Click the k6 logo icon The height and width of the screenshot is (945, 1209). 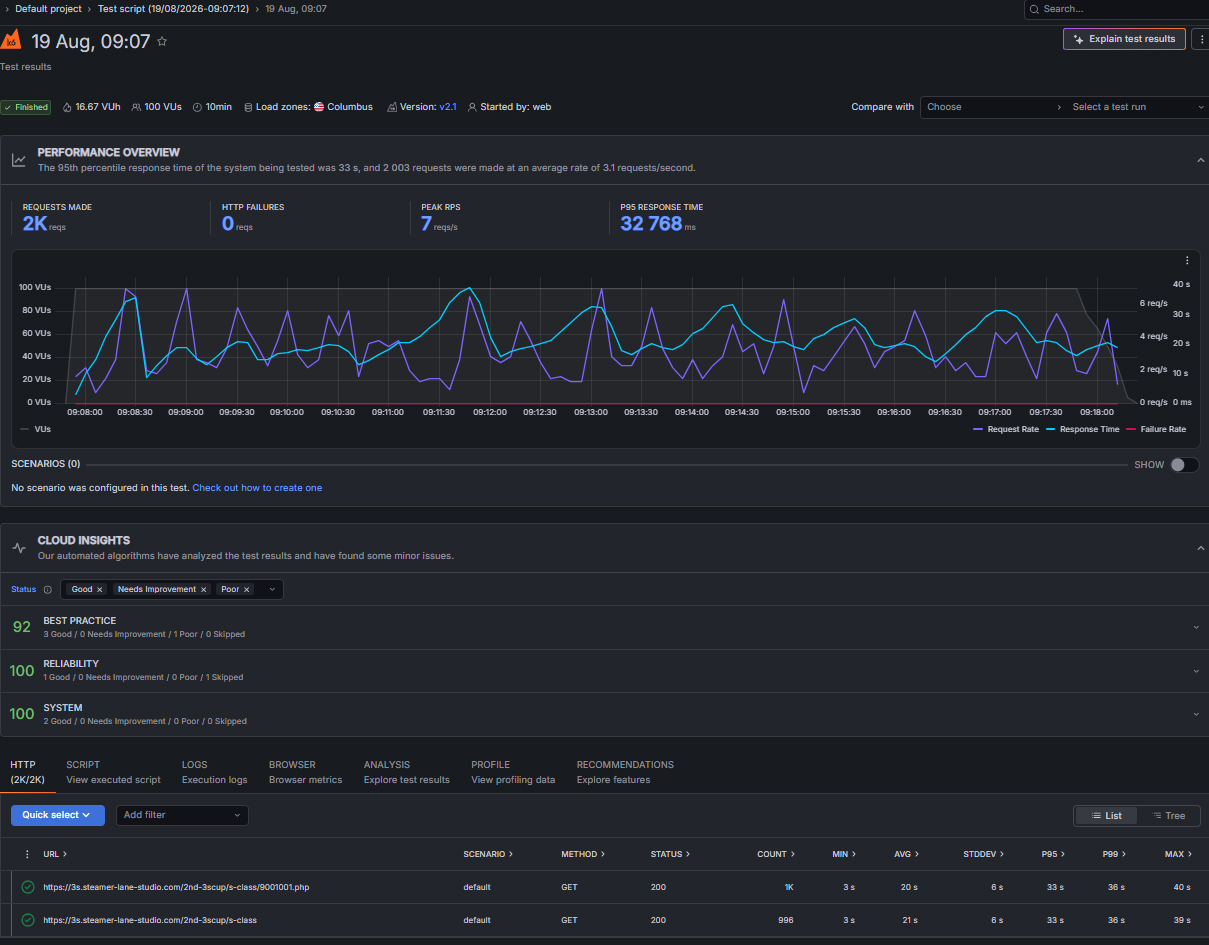coord(11,40)
